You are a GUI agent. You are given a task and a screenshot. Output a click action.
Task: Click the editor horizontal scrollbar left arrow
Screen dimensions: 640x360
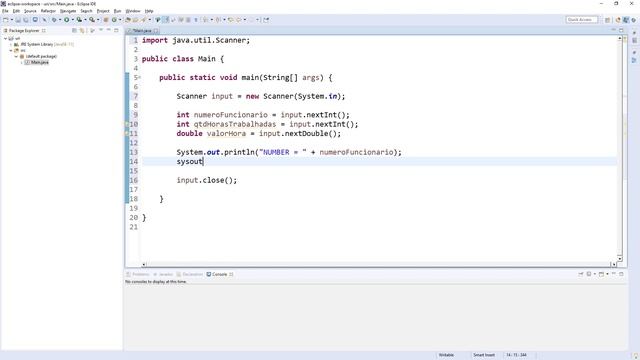pos(144,264)
